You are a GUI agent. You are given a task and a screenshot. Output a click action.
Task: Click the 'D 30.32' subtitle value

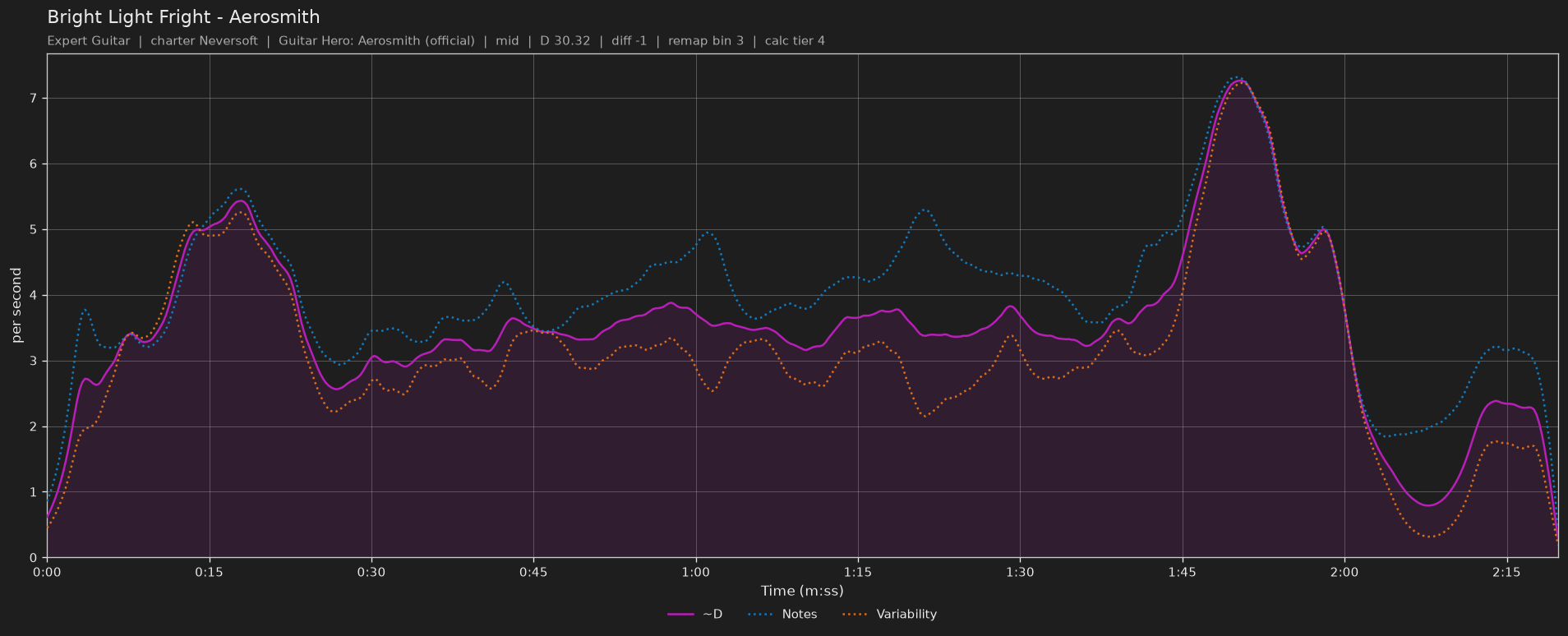565,41
